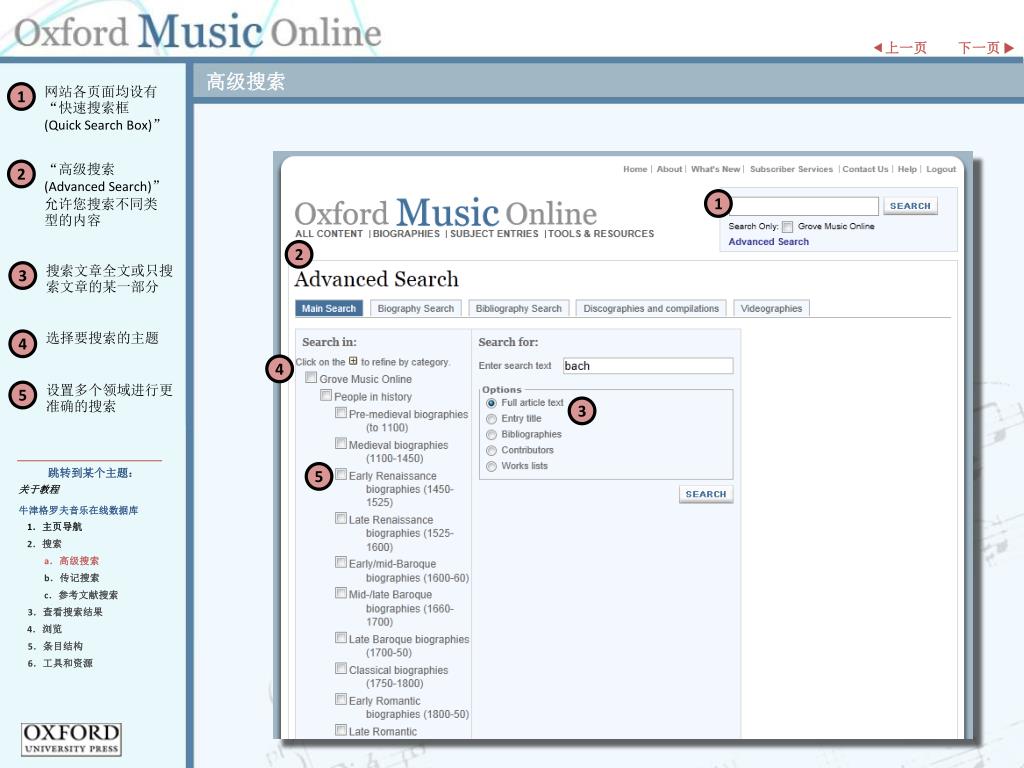Select the Contributors radio option

492,451
